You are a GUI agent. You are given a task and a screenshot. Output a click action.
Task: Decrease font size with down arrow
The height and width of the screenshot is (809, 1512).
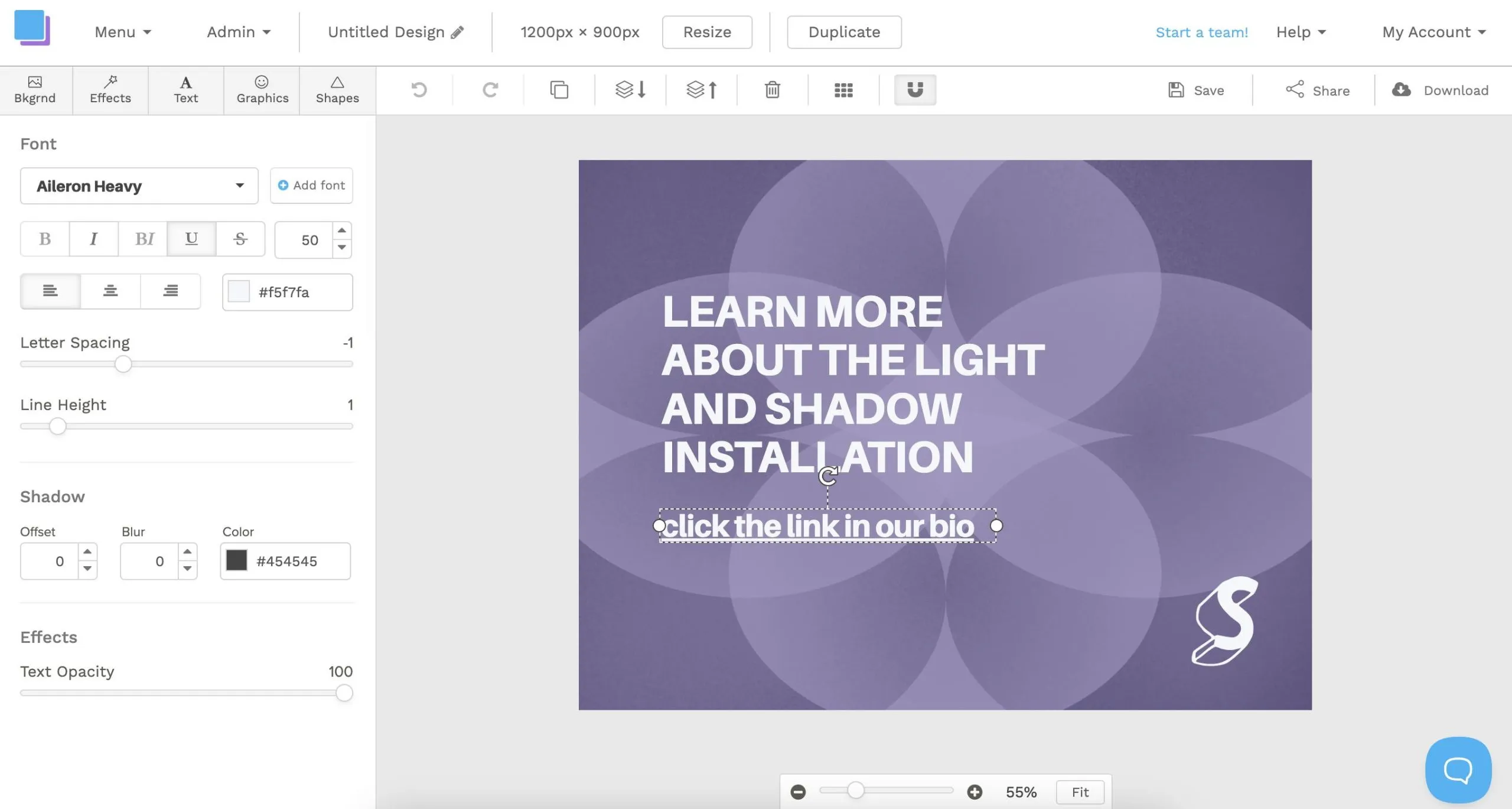click(342, 248)
